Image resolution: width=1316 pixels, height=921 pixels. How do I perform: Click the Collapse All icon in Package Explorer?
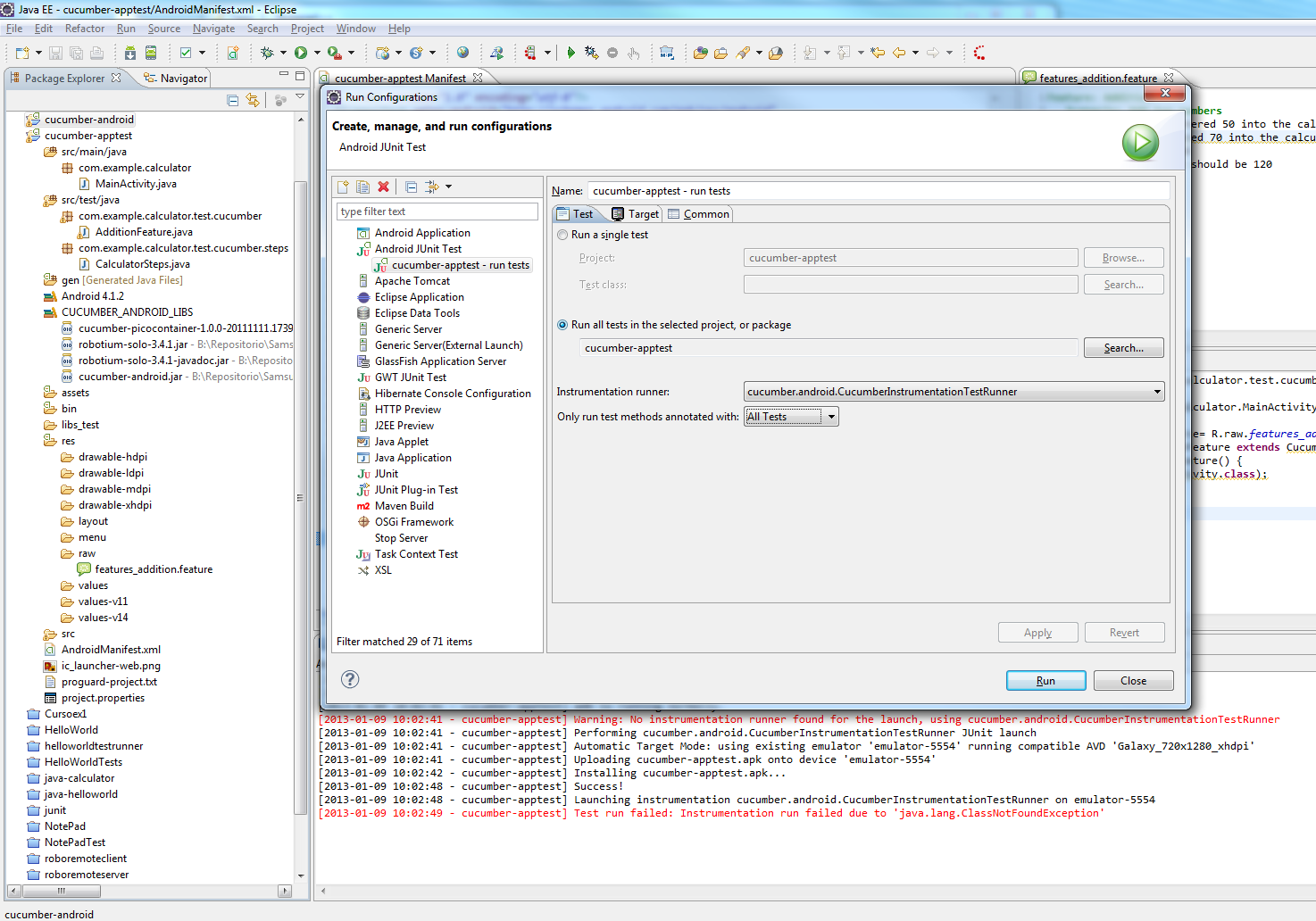[x=233, y=100]
